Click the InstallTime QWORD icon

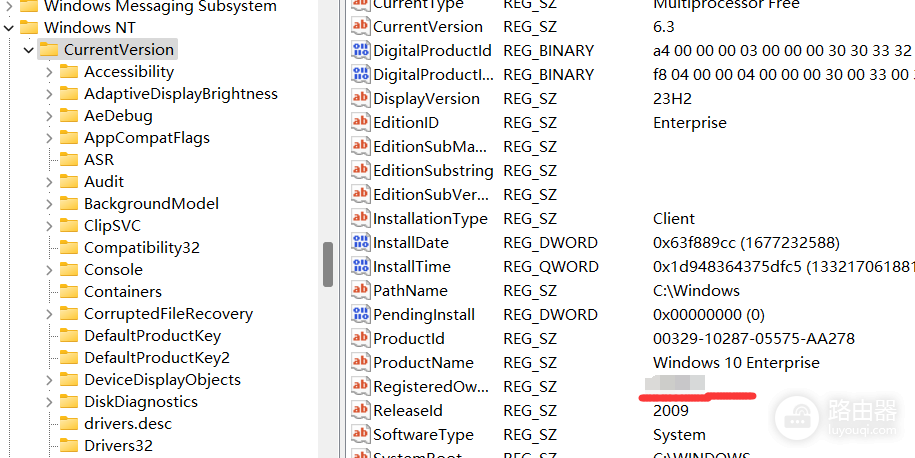click(x=360, y=266)
